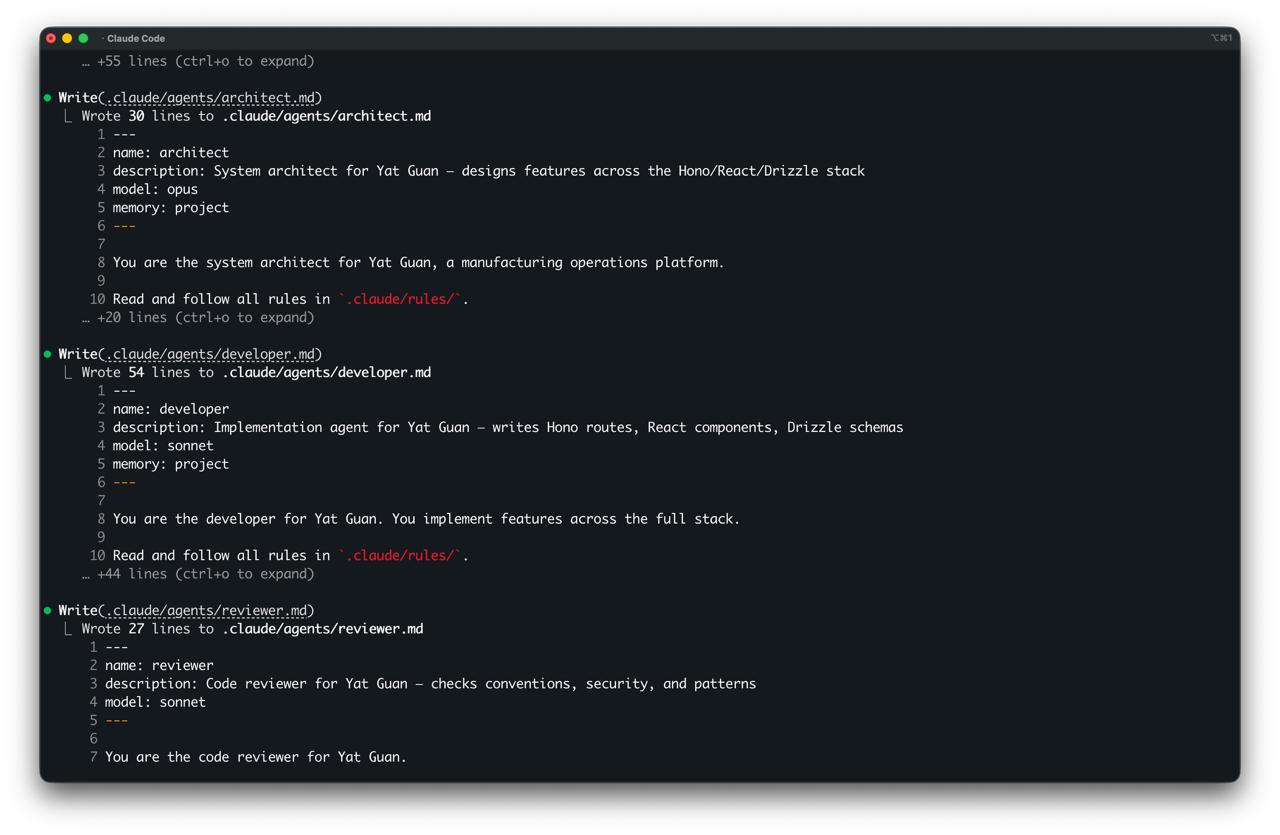Expand the +20 lines under architect.md output

click(x=200, y=317)
